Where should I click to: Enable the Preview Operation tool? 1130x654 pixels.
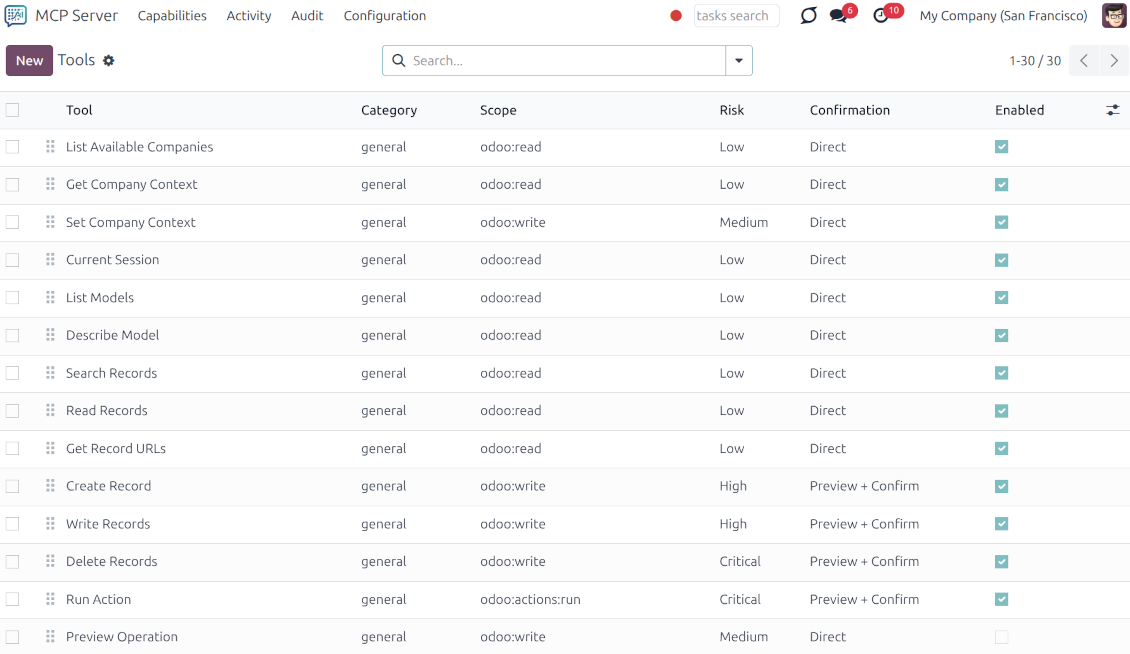tap(1001, 636)
